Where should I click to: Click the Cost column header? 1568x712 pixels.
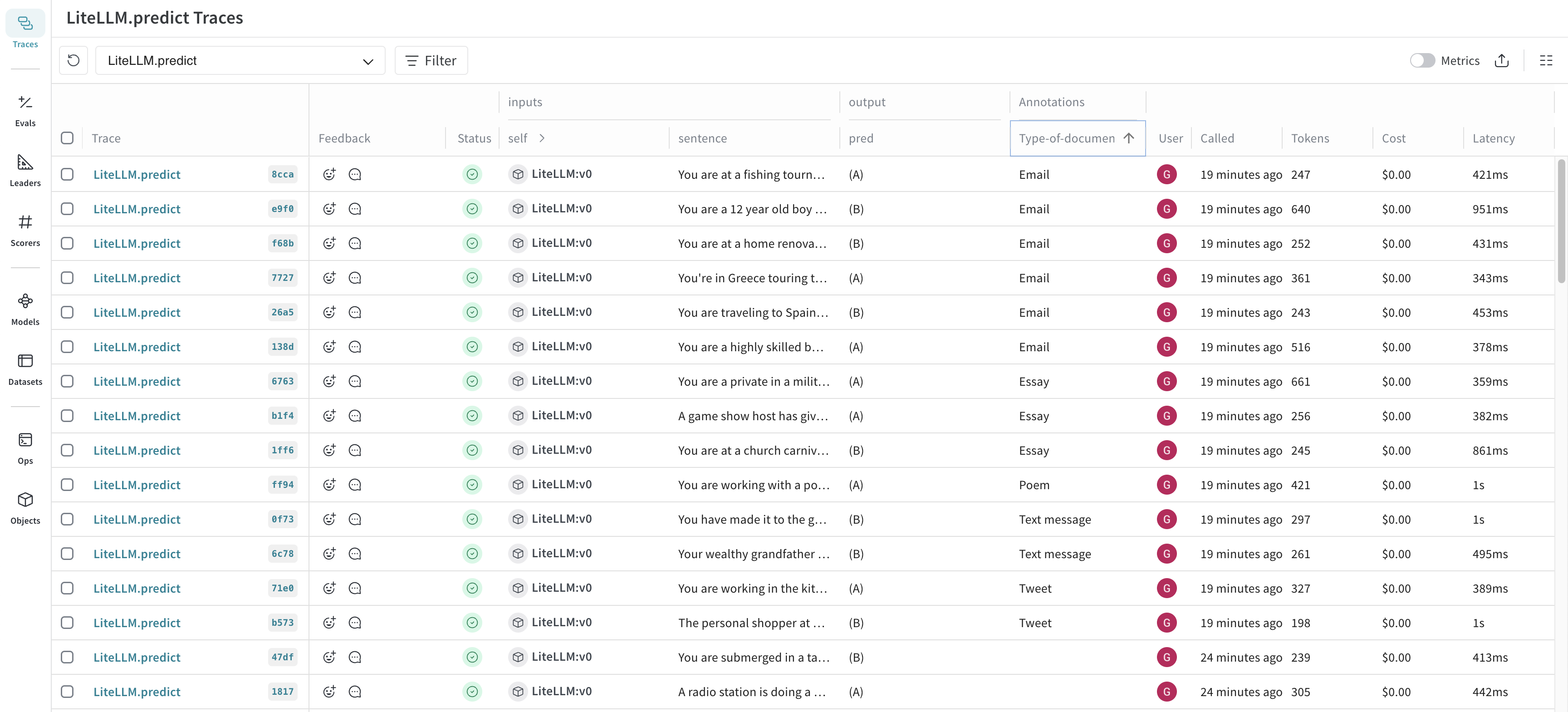(1393, 138)
